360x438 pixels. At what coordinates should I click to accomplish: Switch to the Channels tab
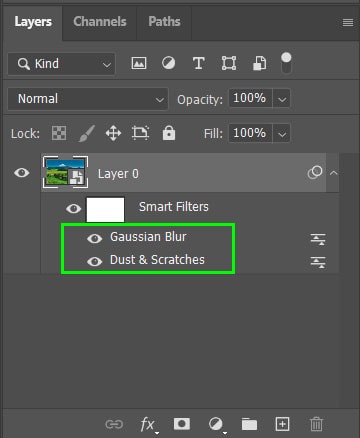click(100, 22)
